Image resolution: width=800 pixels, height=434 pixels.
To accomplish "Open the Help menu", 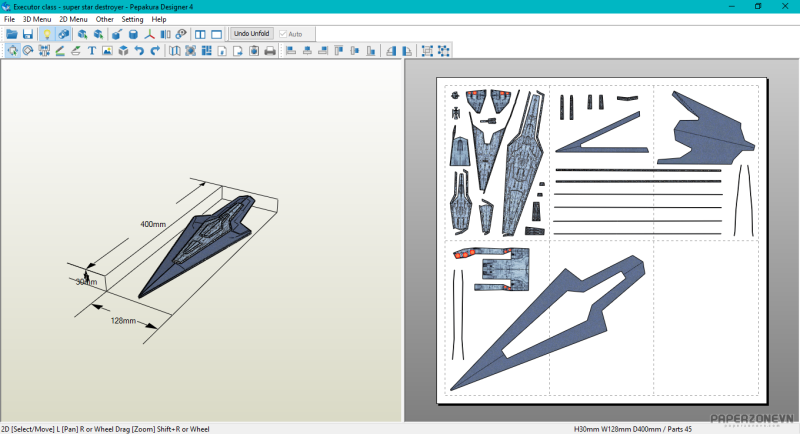I will [159, 19].
